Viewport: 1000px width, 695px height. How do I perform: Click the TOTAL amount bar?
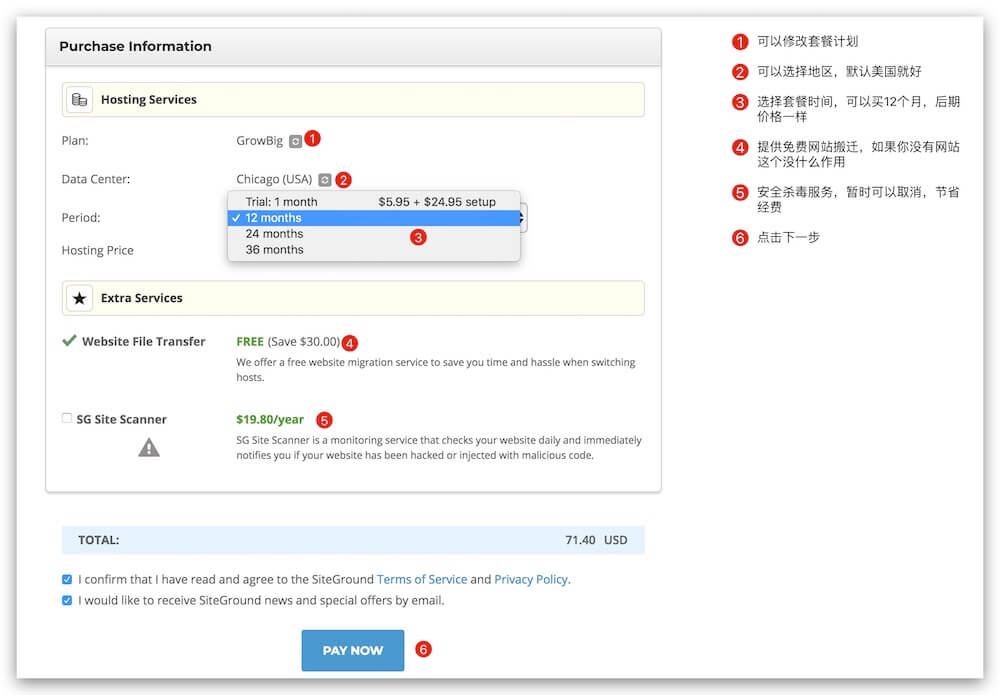pos(353,540)
